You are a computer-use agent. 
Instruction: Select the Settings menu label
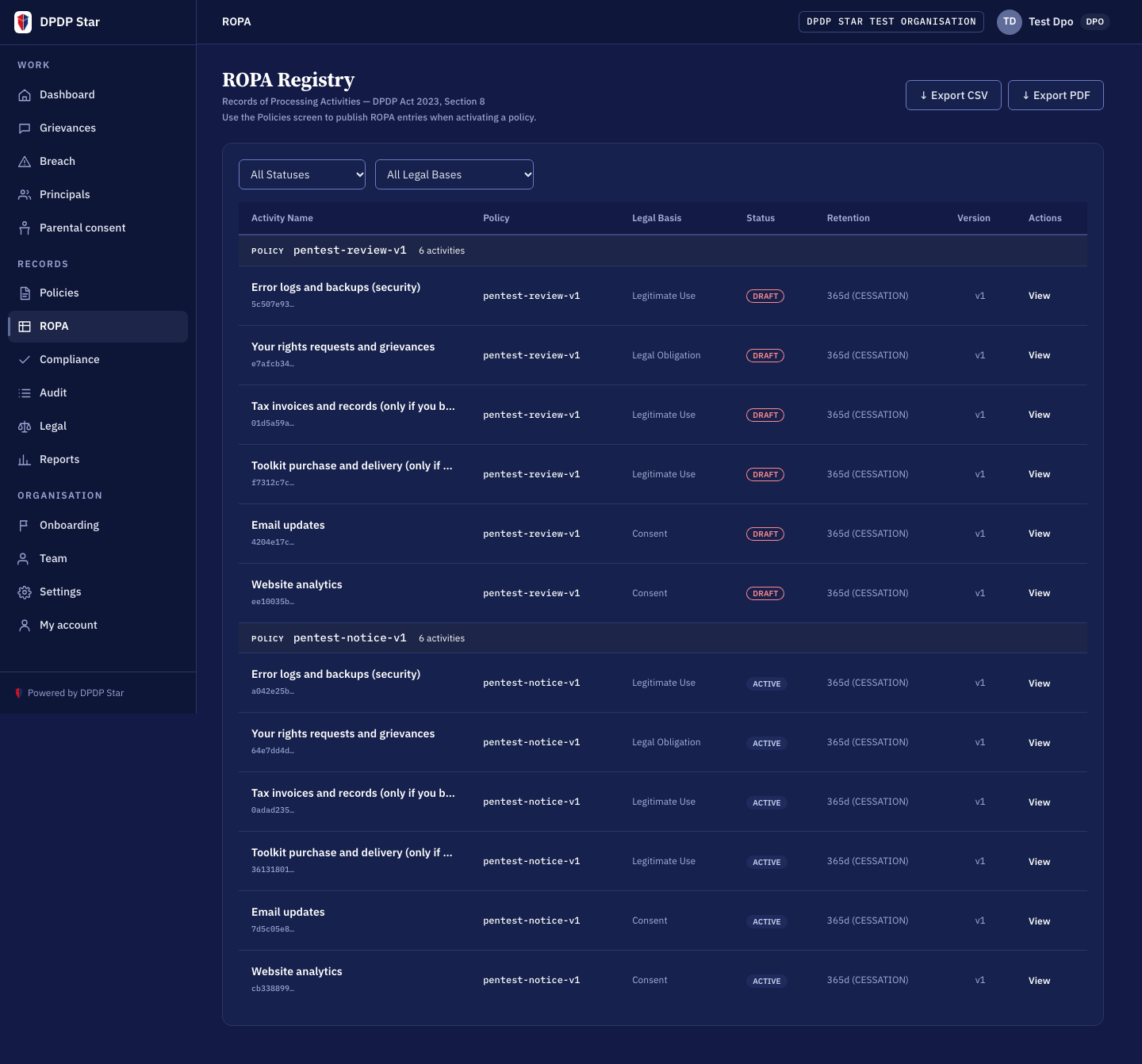click(x=60, y=591)
